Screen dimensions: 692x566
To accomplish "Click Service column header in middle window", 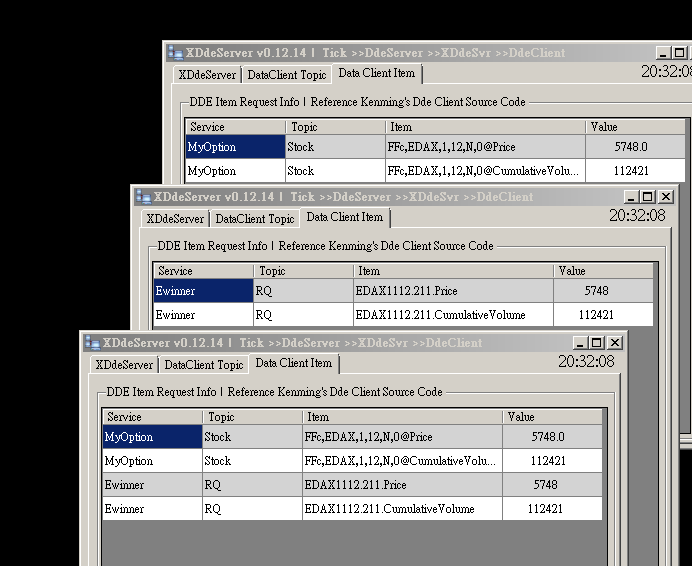I will click(204, 271).
